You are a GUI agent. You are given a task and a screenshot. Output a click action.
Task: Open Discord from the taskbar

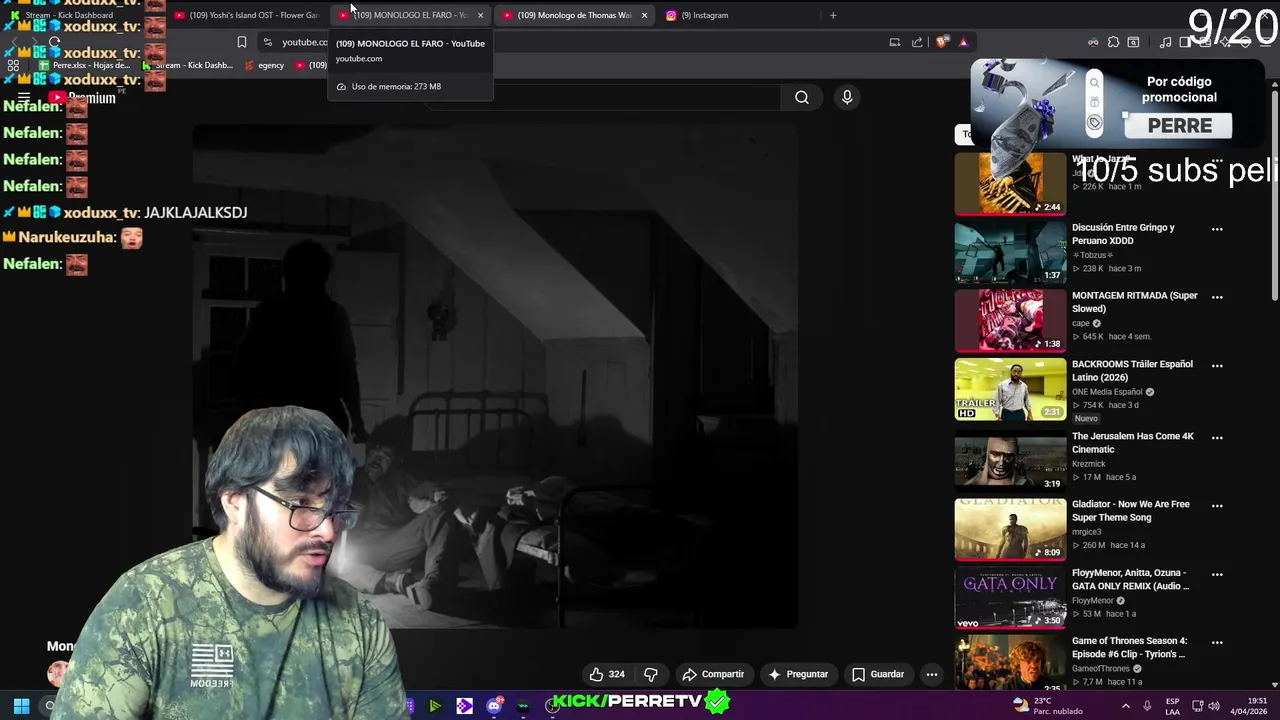point(494,706)
